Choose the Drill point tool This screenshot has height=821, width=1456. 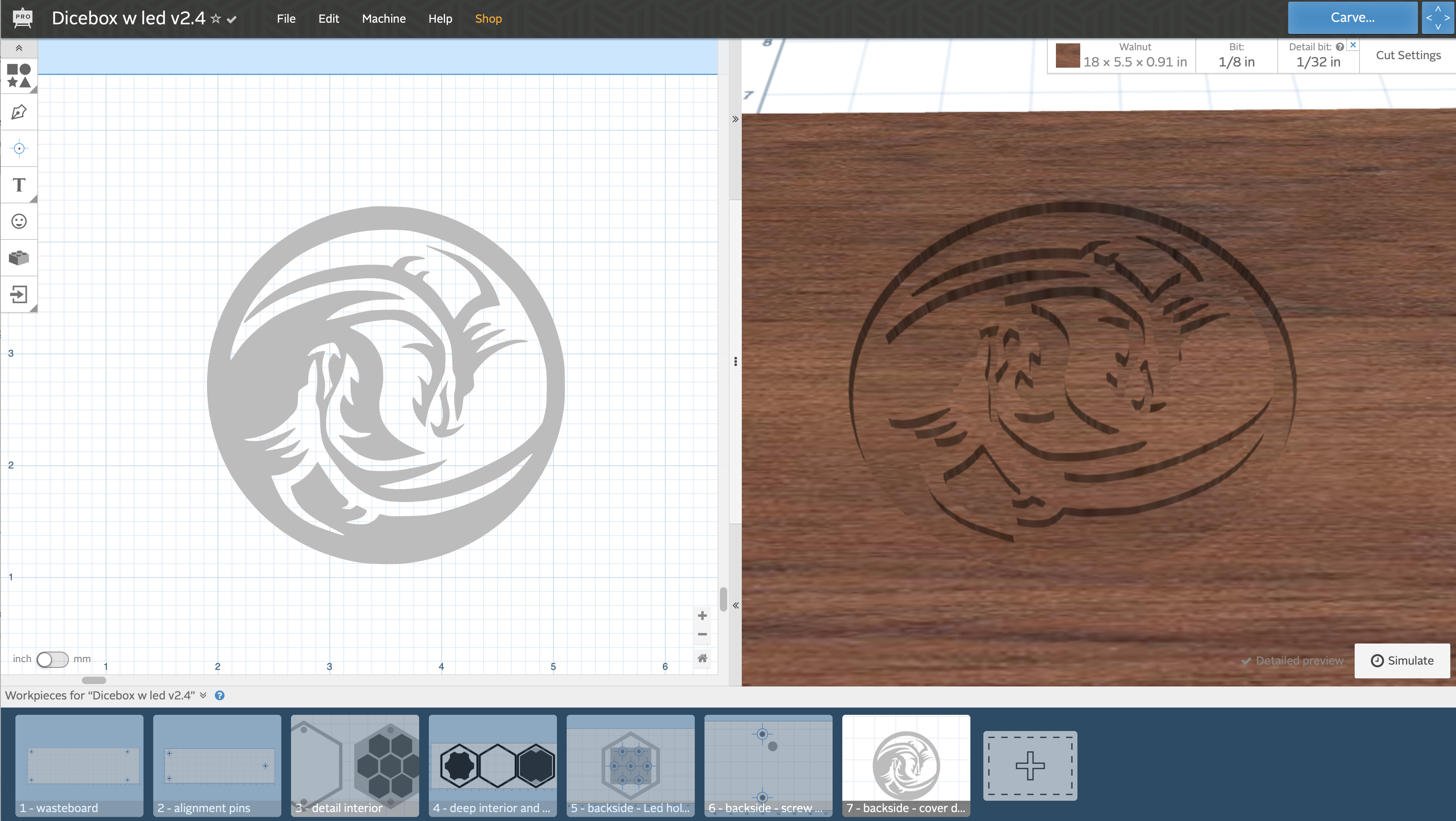(x=19, y=149)
